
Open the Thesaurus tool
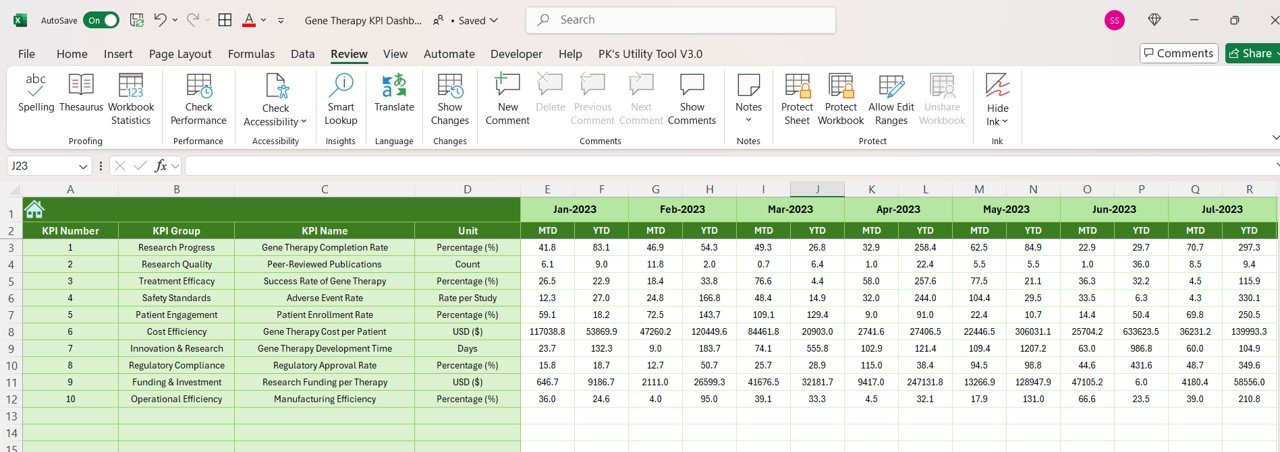pyautogui.click(x=81, y=93)
